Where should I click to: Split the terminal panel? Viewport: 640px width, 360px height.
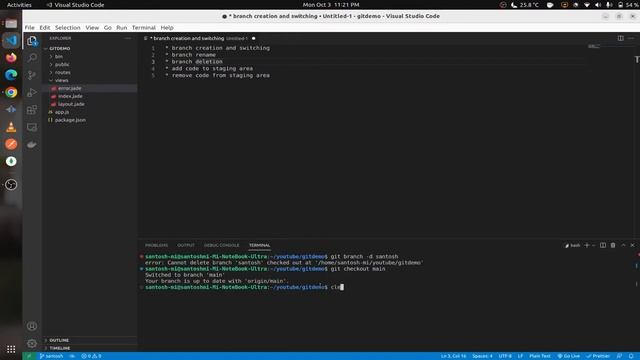point(603,245)
